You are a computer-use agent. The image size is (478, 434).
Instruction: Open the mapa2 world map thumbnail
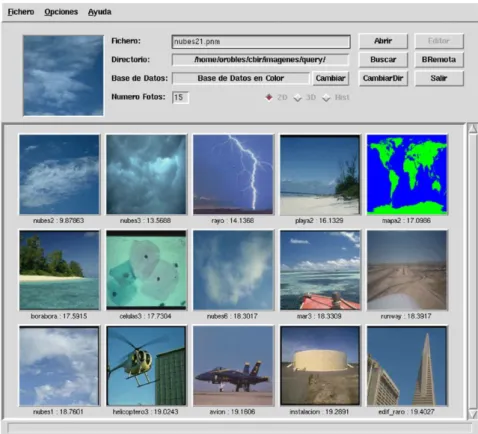coord(407,174)
